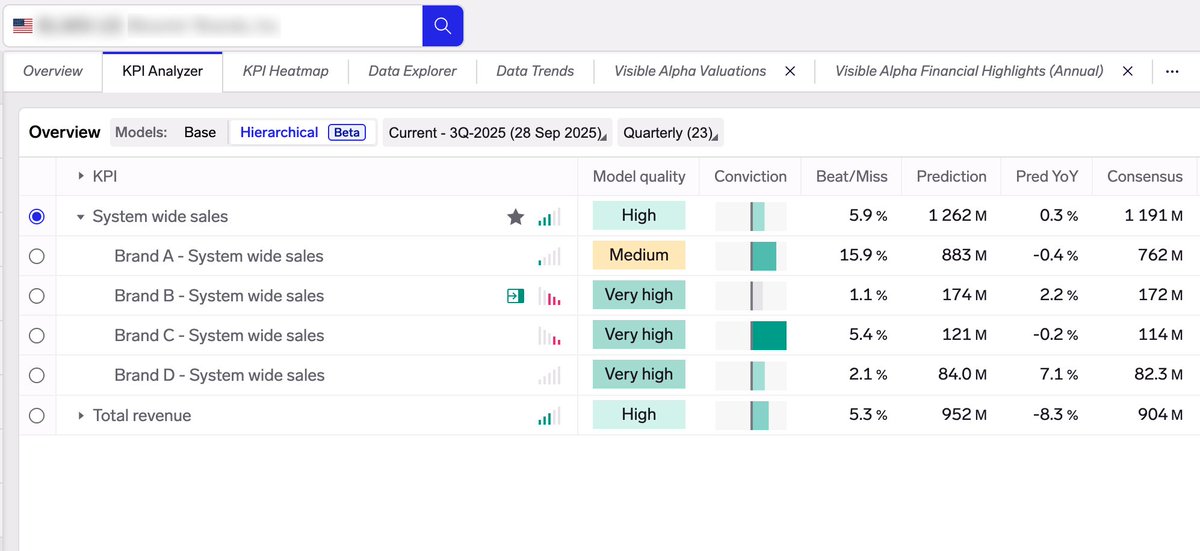
Task: Click the Beat/Miss column header
Action: pos(851,176)
